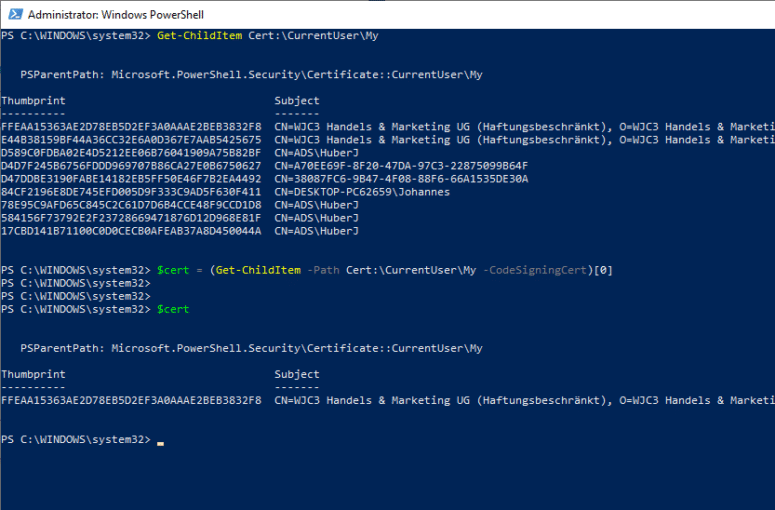Screen dimensions: 775x510
Task: Click thumbprint 17CBD141B71100C0...
Action: click(131, 231)
